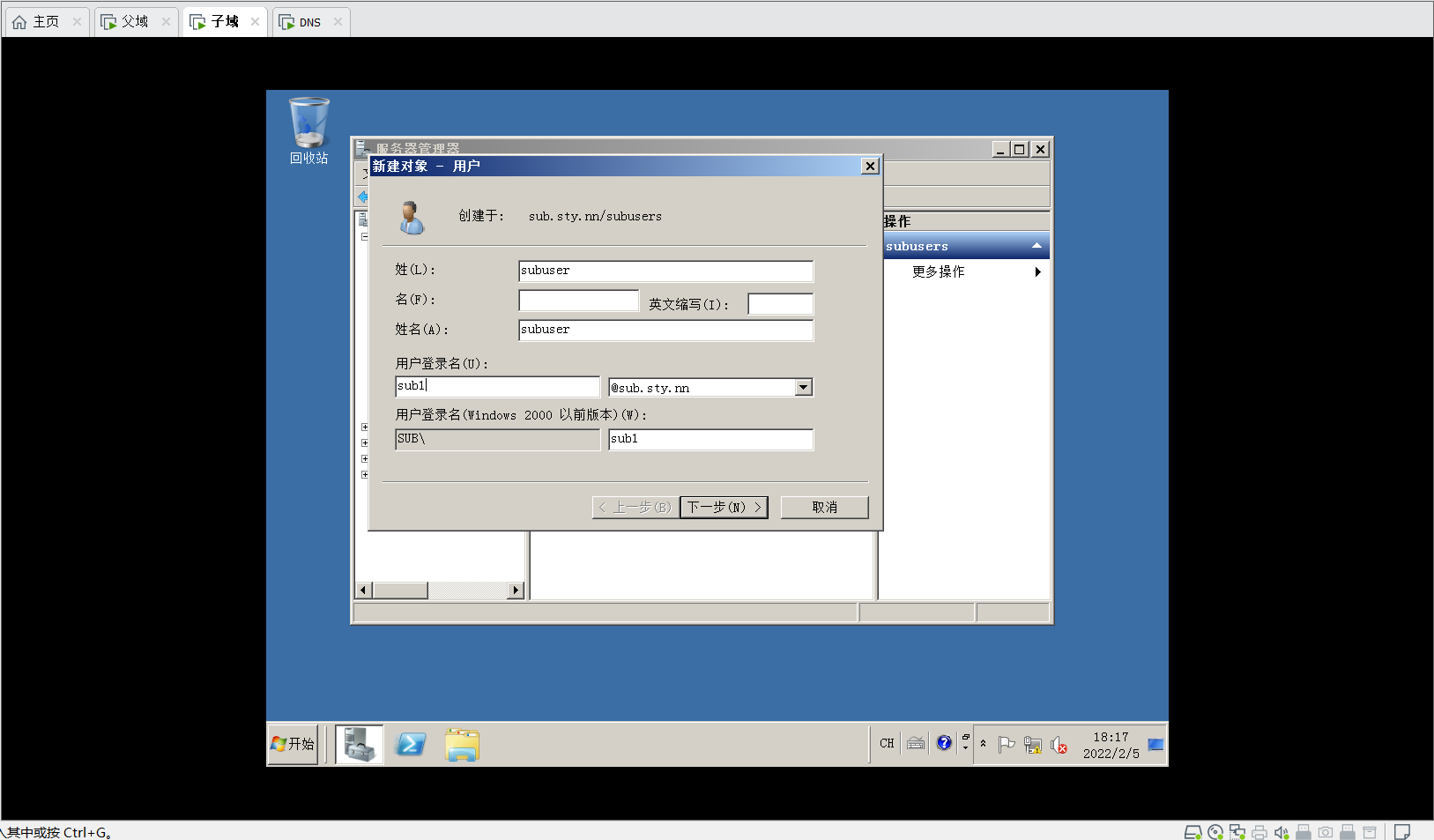Click the Server Manager taskbar icon

pos(360,744)
